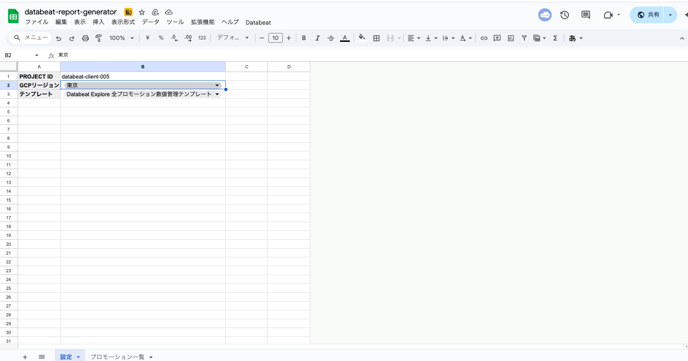Select the paint format tool
688x361 pixels.
click(x=99, y=39)
